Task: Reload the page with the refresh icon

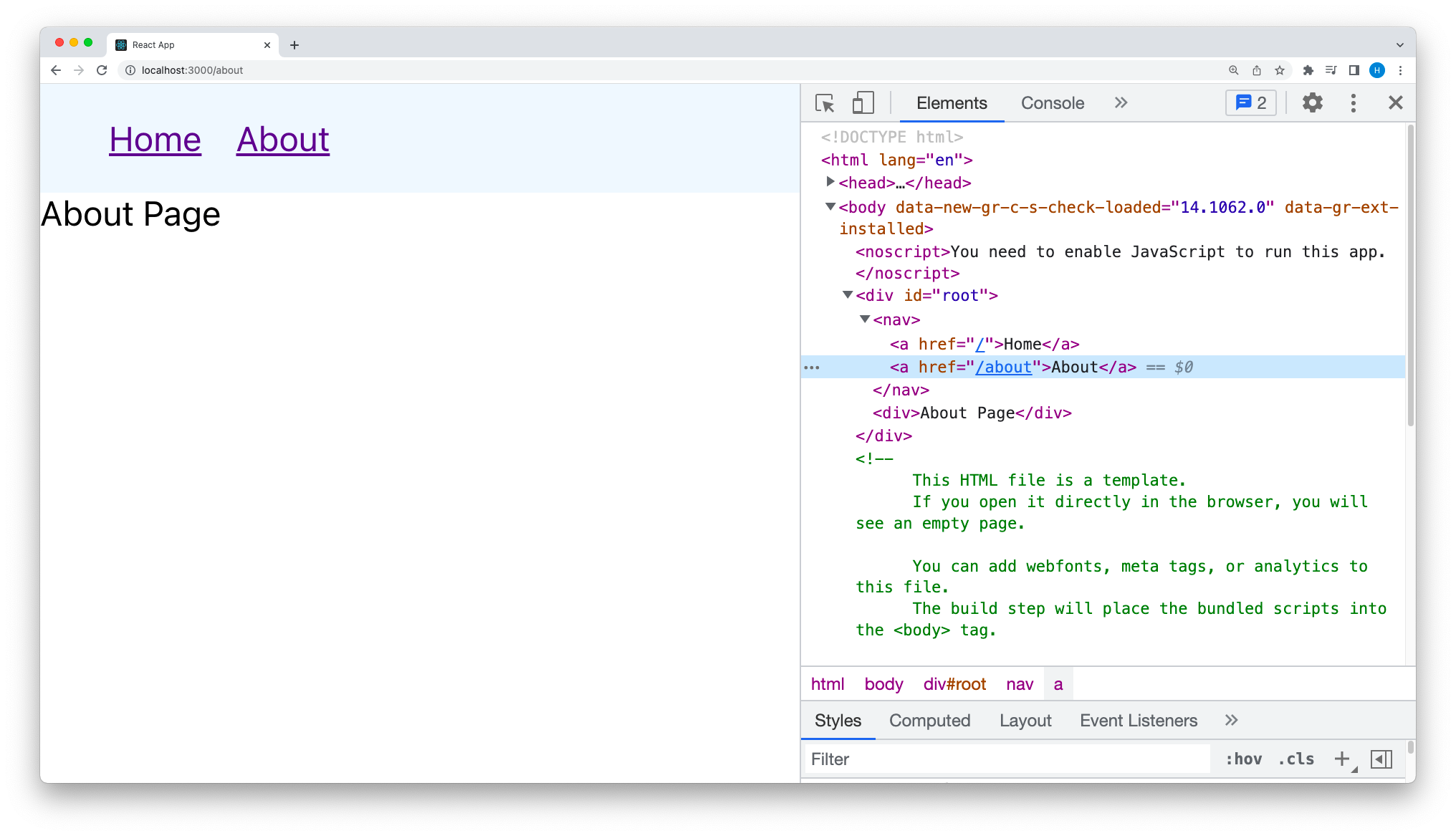Action: coord(102,70)
